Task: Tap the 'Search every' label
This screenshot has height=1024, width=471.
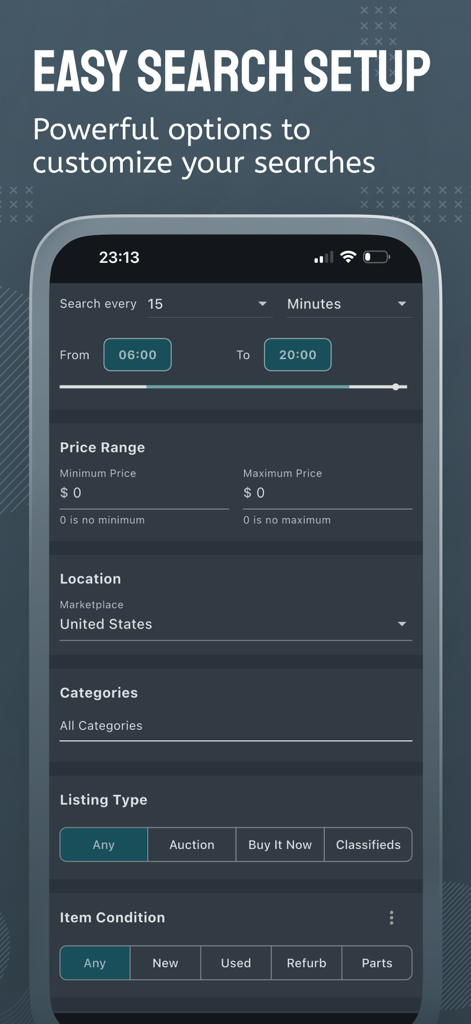Action: (x=98, y=304)
